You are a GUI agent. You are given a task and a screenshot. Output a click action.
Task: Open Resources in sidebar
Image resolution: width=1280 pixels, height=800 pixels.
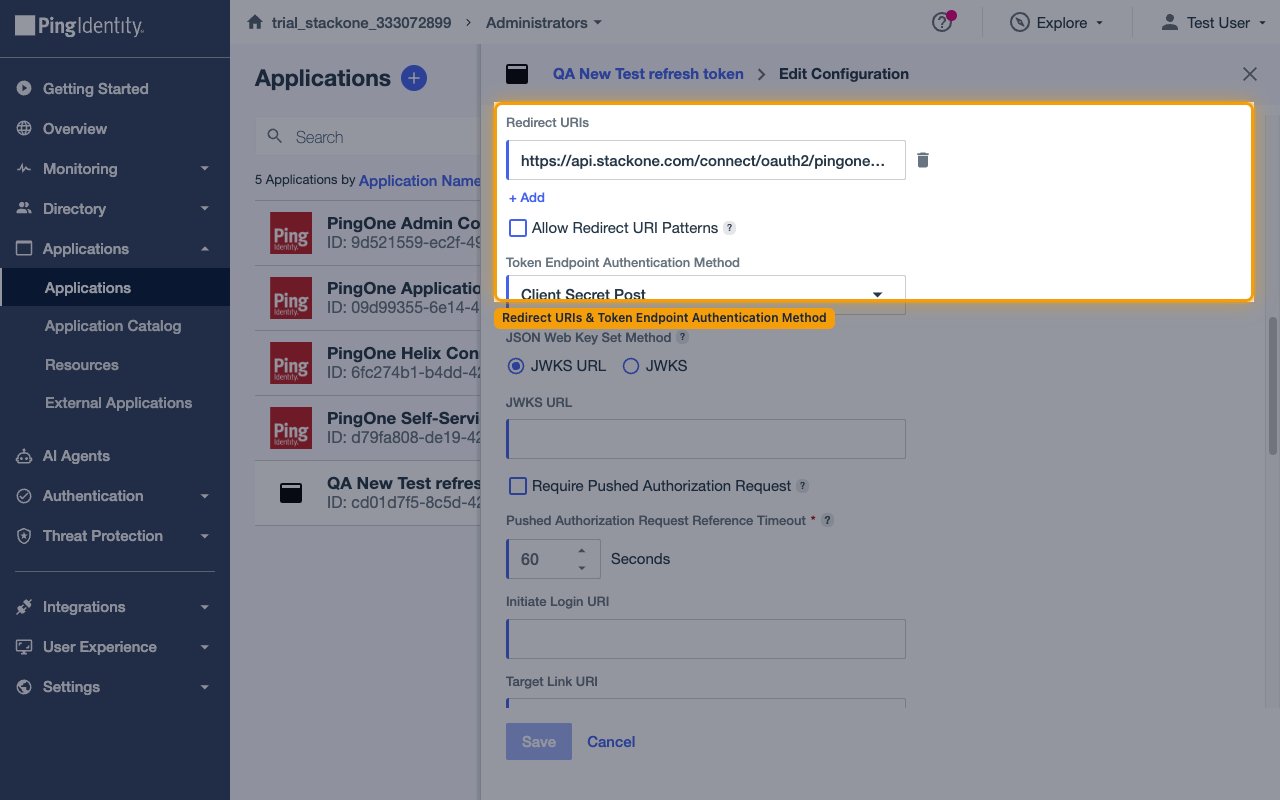82,365
